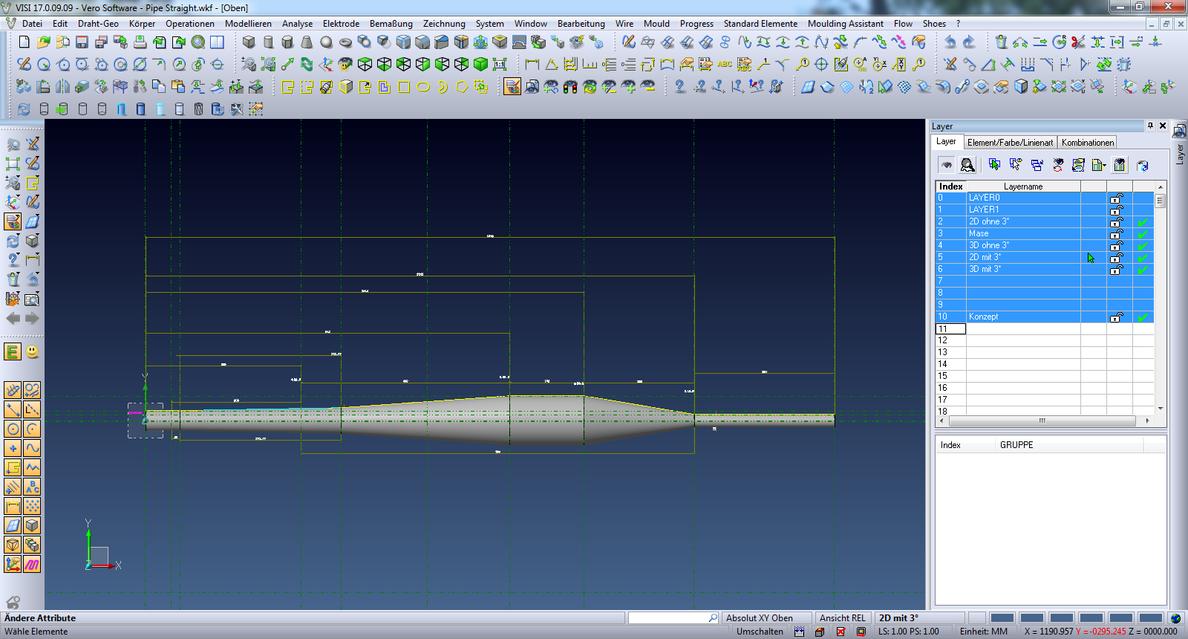Click the solid green shaded cube icon
This screenshot has height=639, width=1188.
[x=480, y=64]
